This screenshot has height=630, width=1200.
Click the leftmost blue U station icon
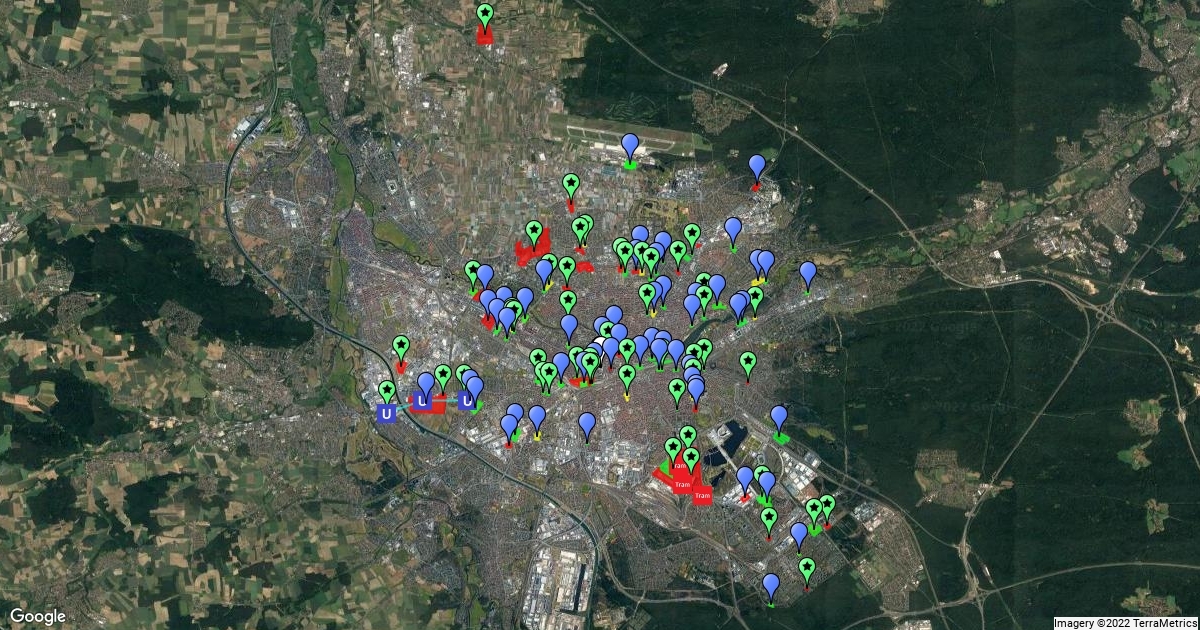click(385, 412)
